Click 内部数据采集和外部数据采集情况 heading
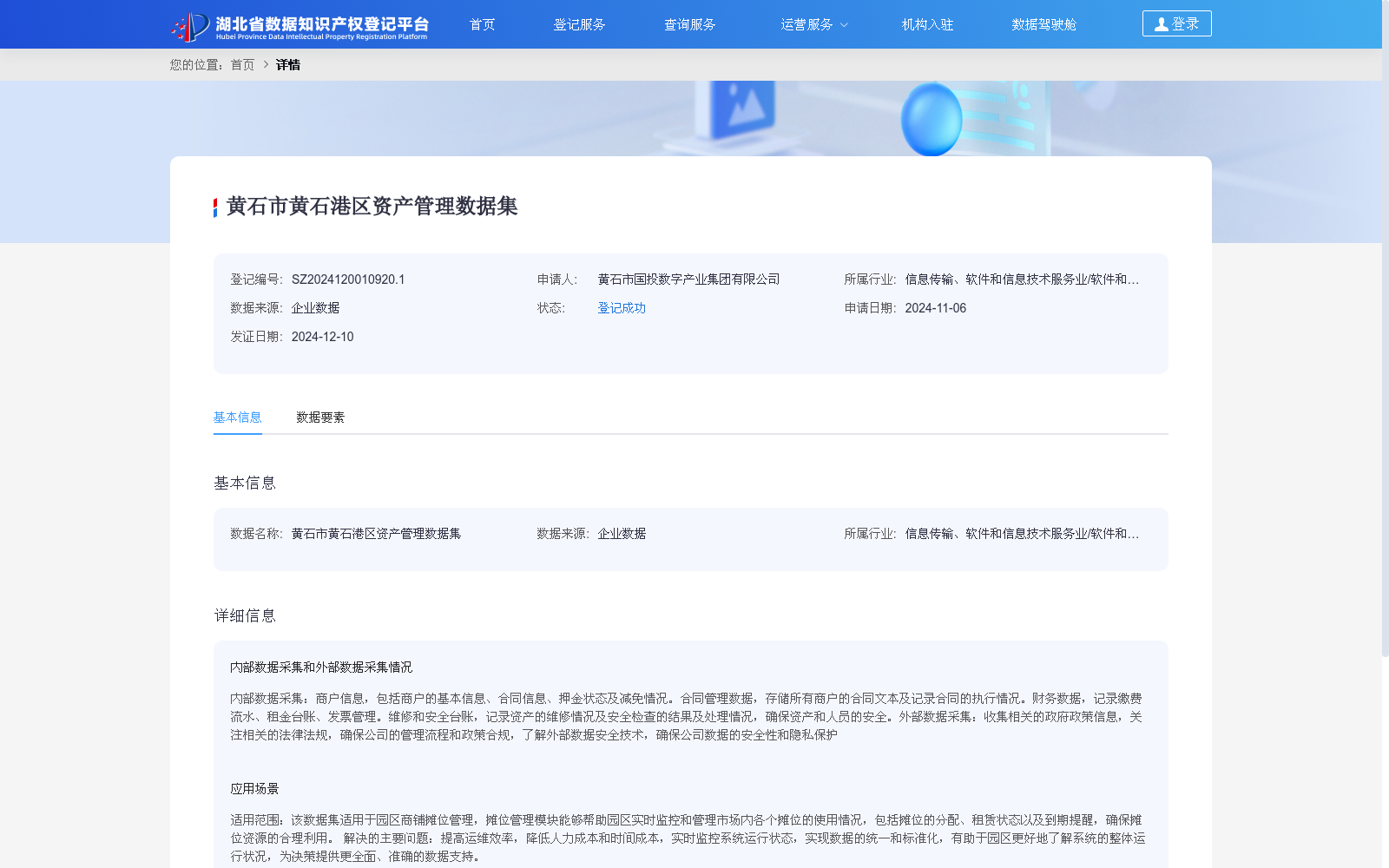The image size is (1389, 868). (x=321, y=667)
